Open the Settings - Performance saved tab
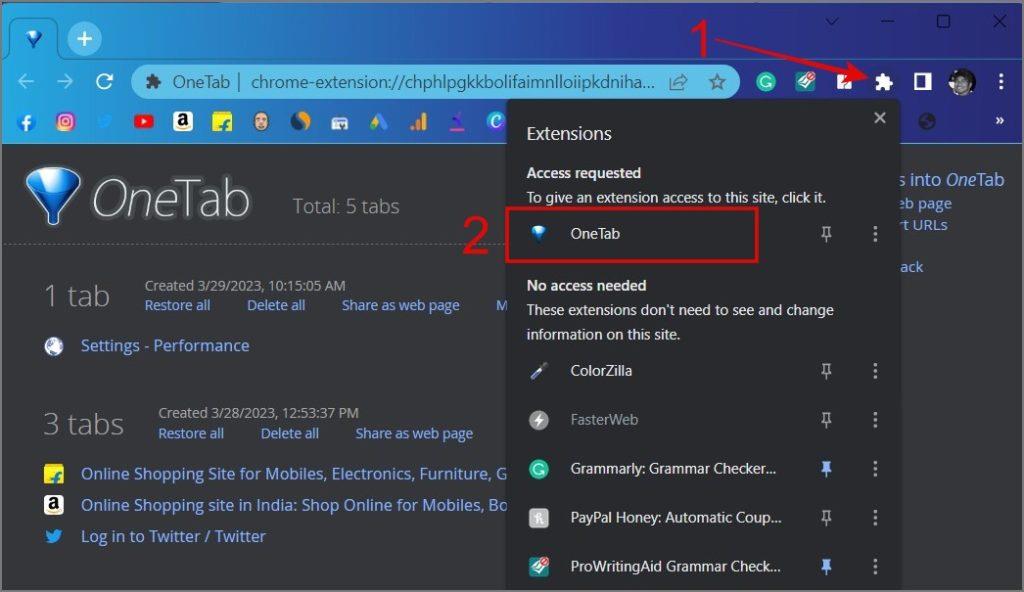The width and height of the screenshot is (1024, 592). 165,346
